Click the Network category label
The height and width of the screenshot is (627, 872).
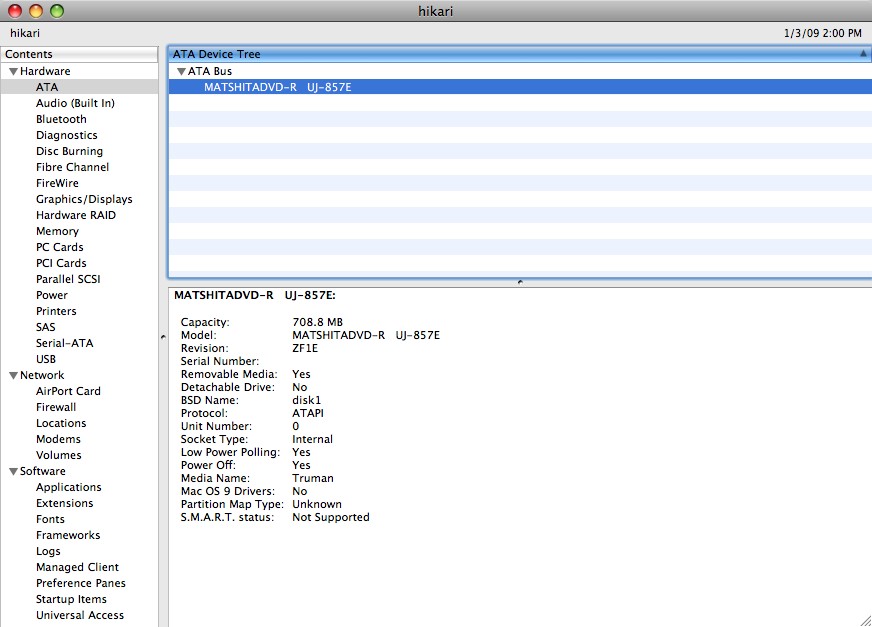pyautogui.click(x=42, y=376)
